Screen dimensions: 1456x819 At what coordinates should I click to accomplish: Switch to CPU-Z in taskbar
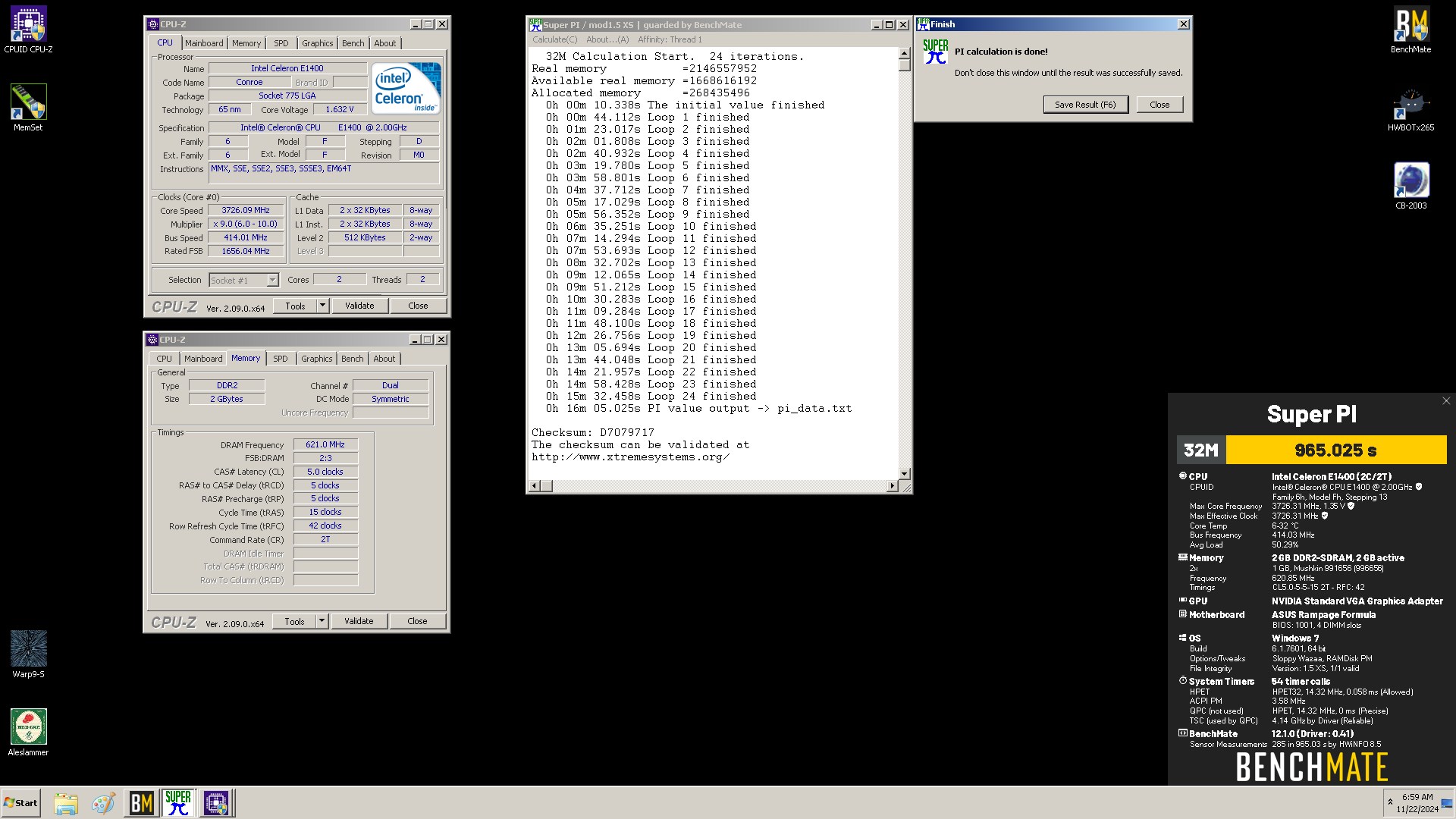point(216,803)
